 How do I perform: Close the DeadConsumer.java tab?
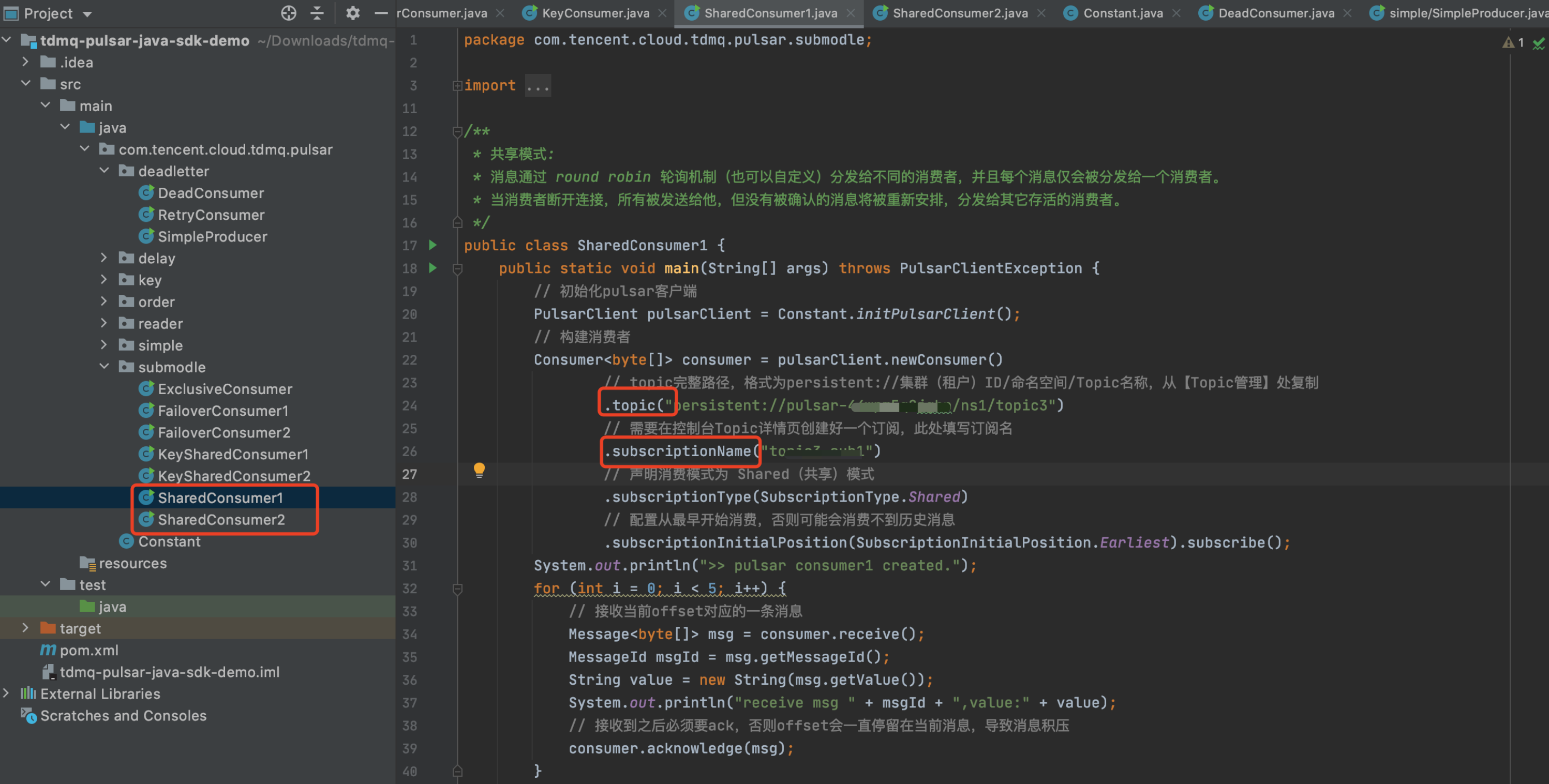(1348, 13)
